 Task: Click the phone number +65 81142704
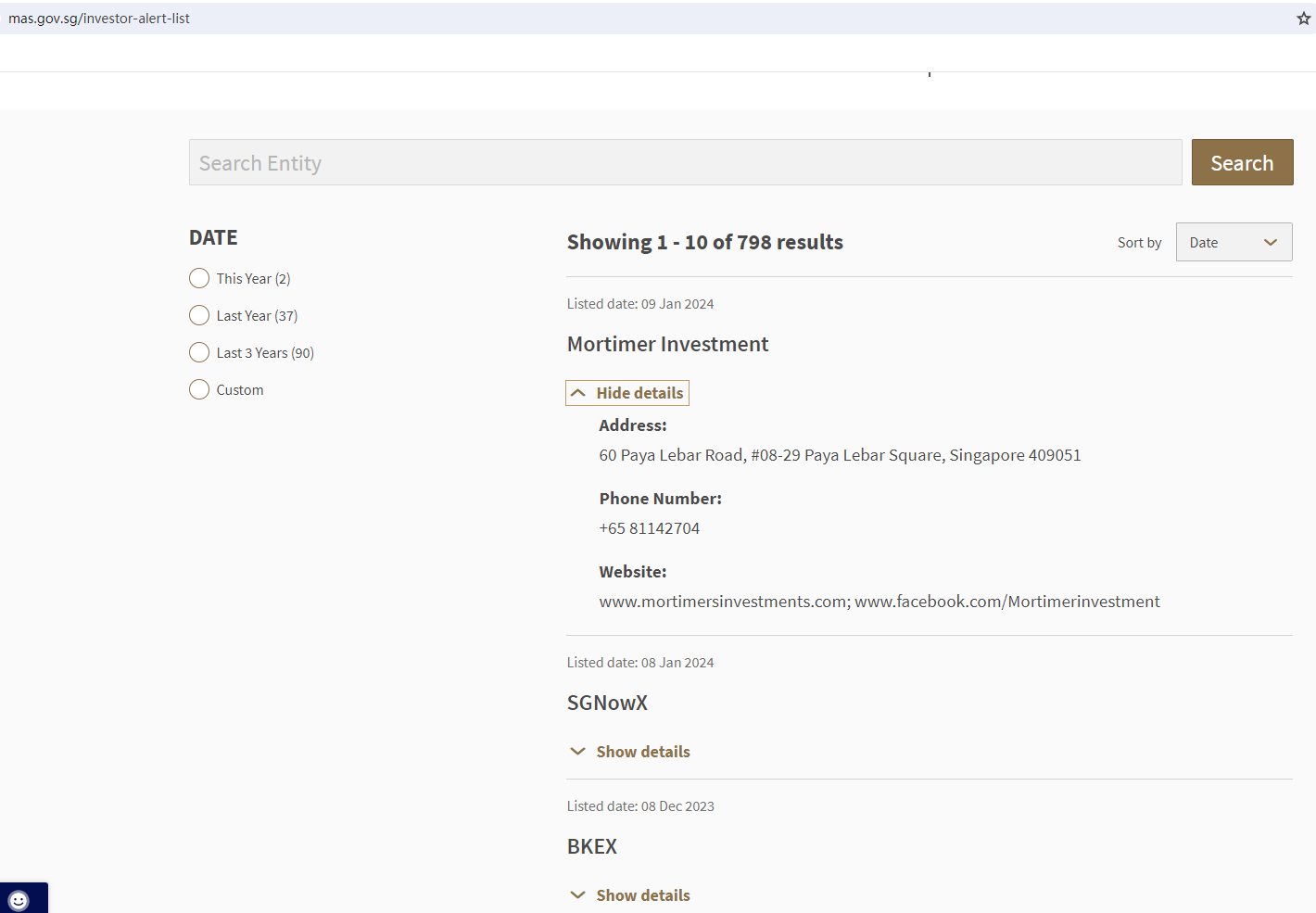(x=649, y=528)
